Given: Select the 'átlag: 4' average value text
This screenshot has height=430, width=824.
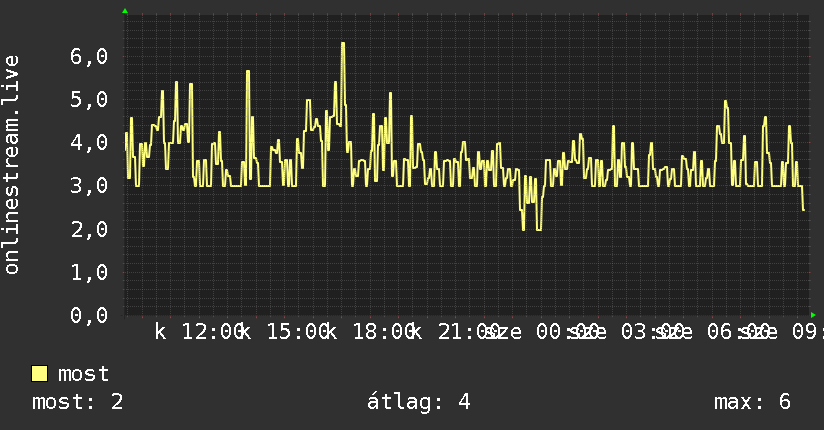Looking at the screenshot, I should pos(418,402).
